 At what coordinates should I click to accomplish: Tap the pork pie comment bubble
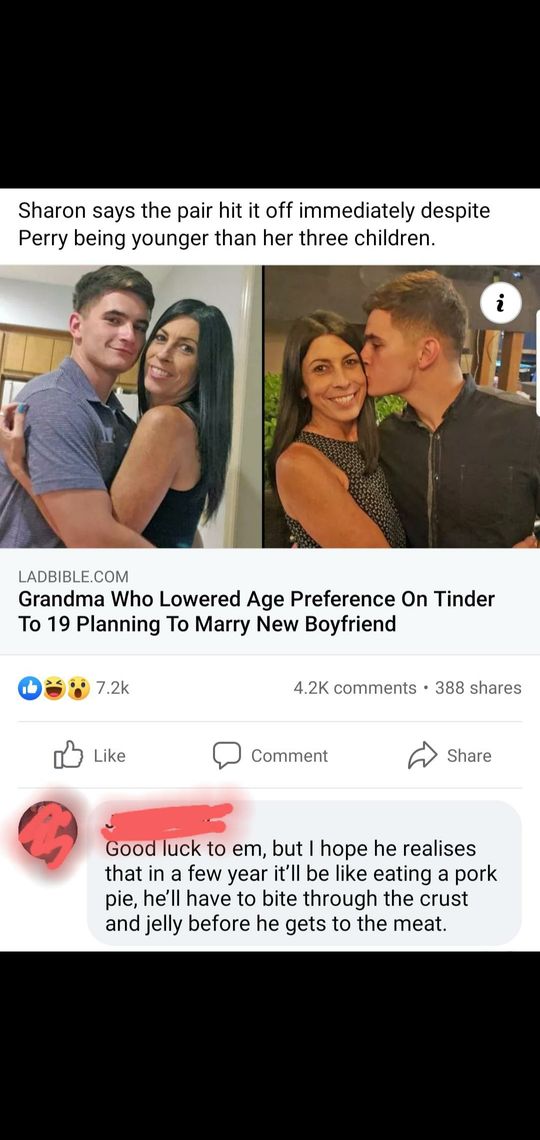click(304, 872)
